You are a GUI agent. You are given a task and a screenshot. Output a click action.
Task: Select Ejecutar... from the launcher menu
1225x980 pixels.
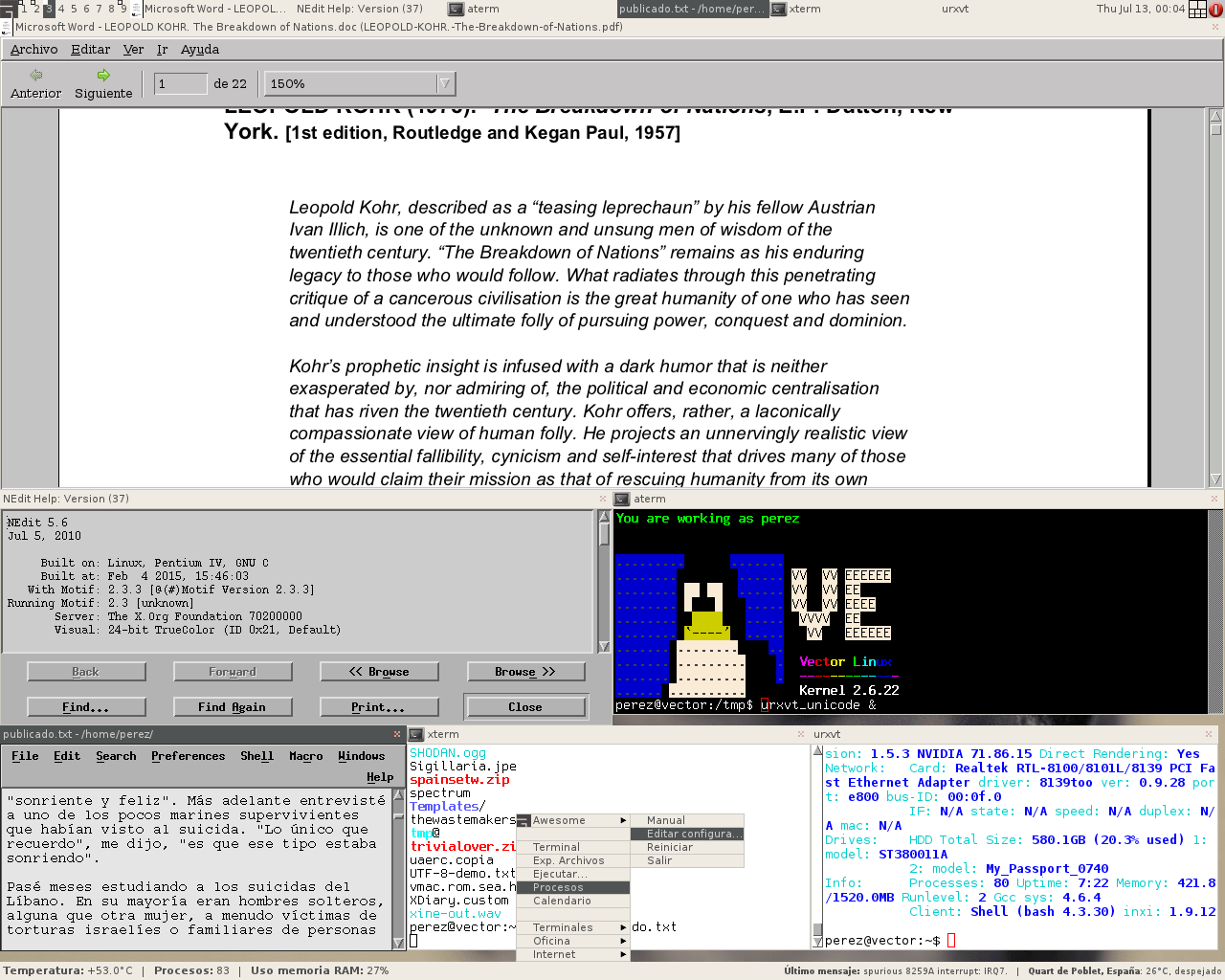573,875
